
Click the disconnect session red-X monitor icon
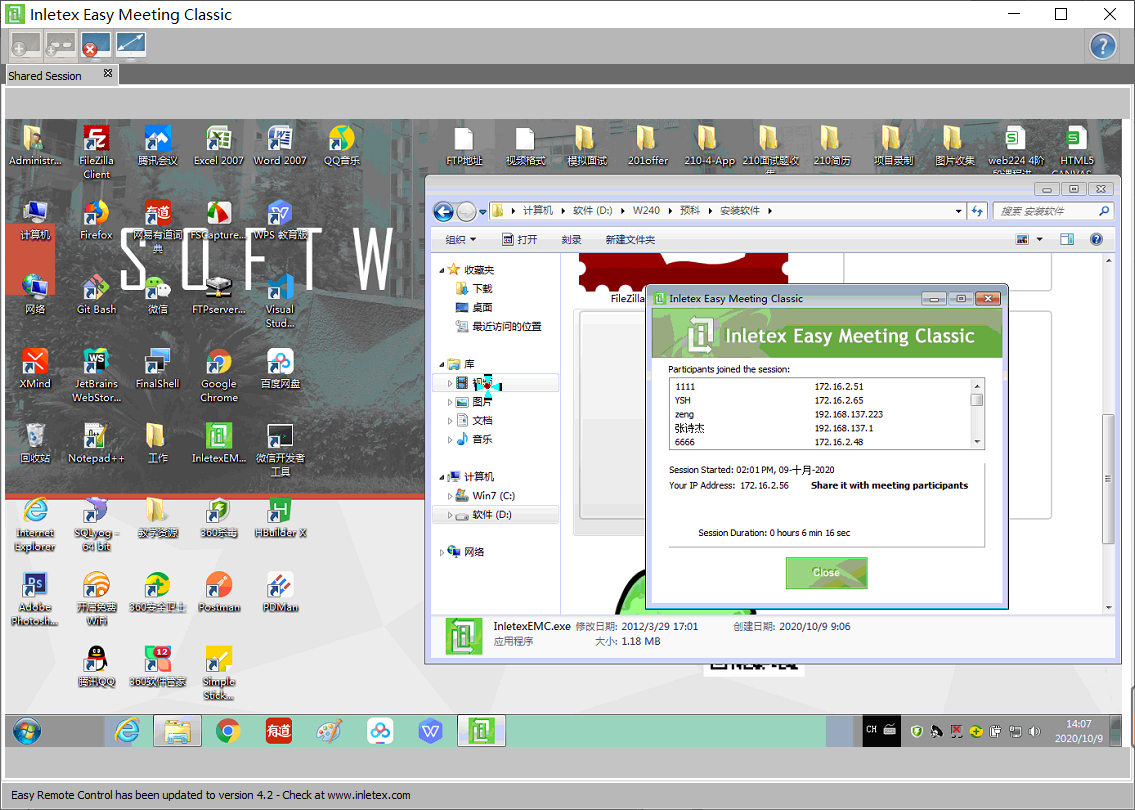point(95,46)
